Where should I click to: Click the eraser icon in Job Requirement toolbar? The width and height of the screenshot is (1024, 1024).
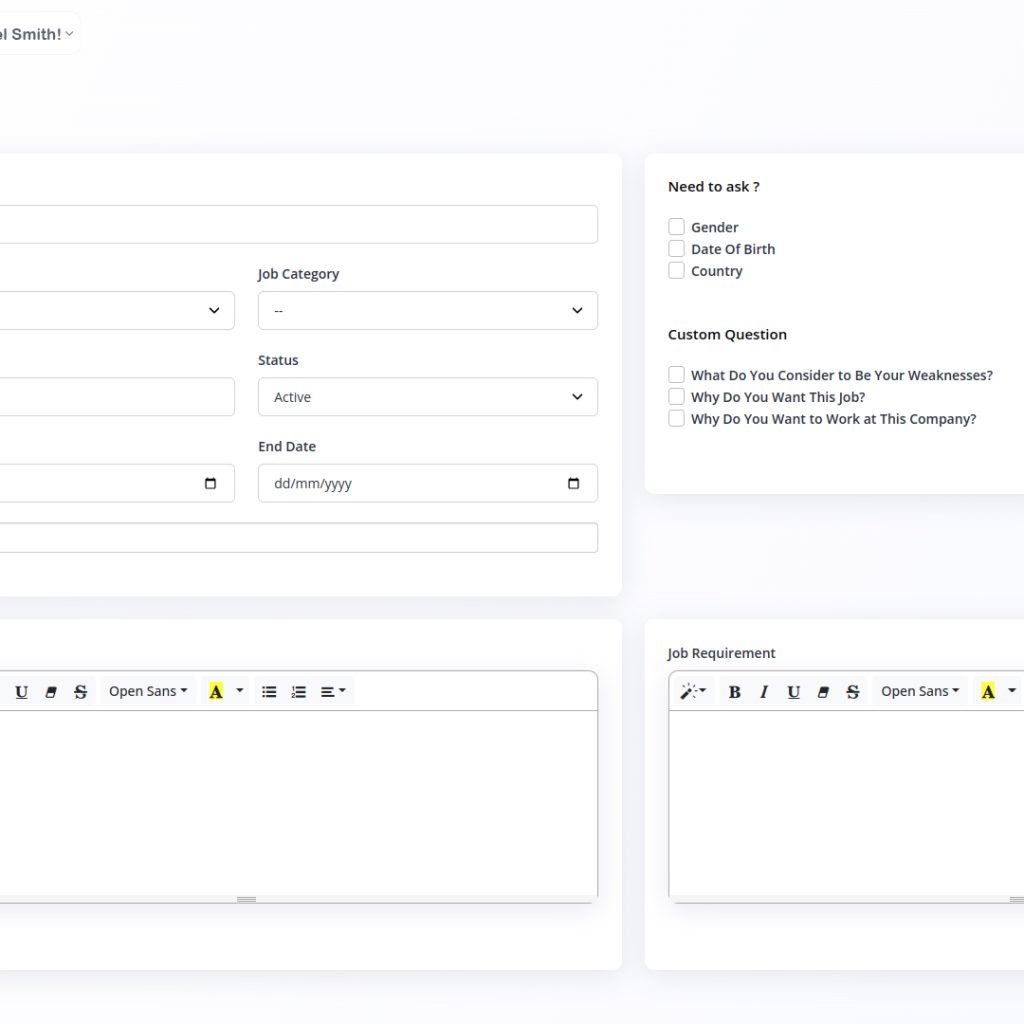(823, 692)
